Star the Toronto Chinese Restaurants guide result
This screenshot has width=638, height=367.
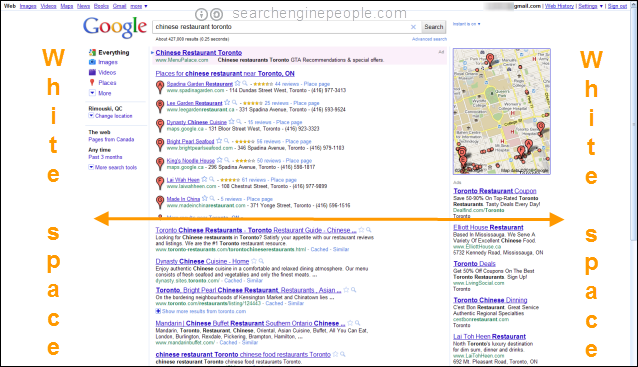(361, 230)
